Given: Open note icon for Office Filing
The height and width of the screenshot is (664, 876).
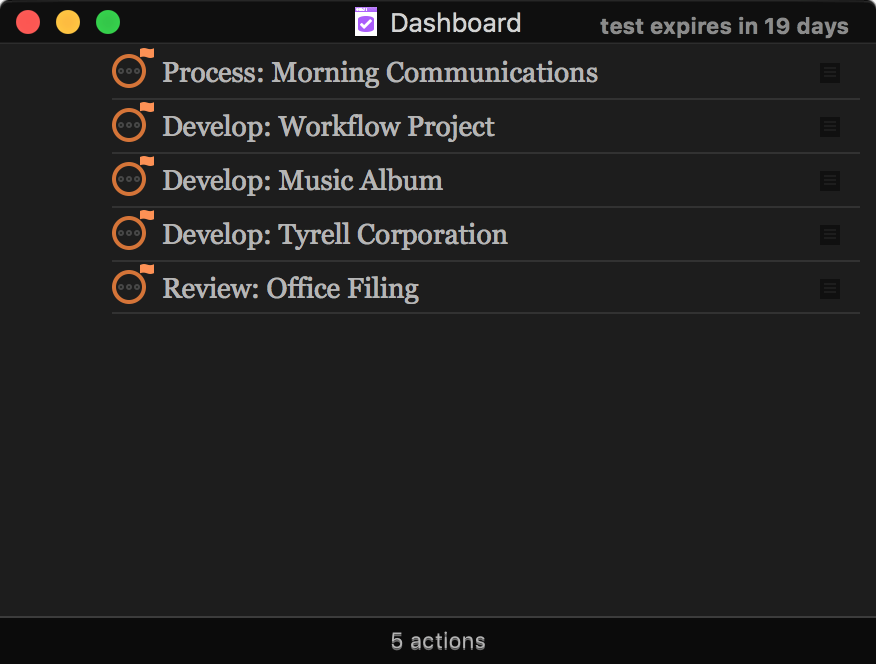Looking at the screenshot, I should (x=829, y=289).
